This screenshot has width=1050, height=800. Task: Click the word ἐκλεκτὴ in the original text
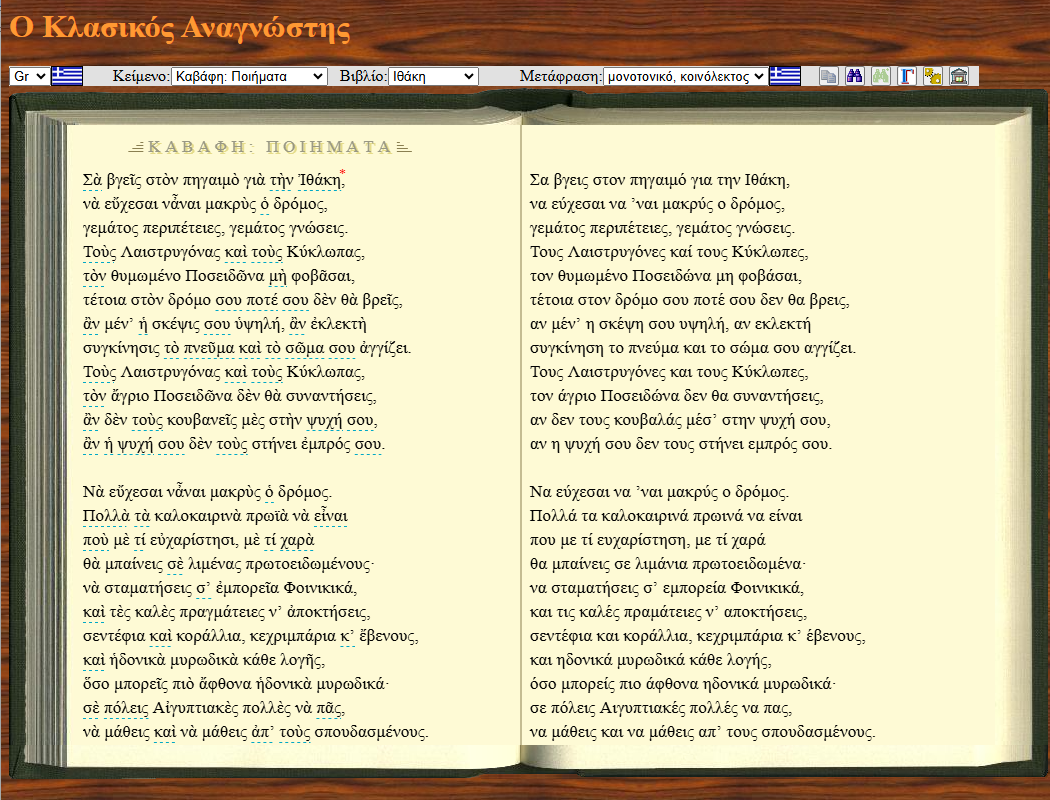point(338,325)
